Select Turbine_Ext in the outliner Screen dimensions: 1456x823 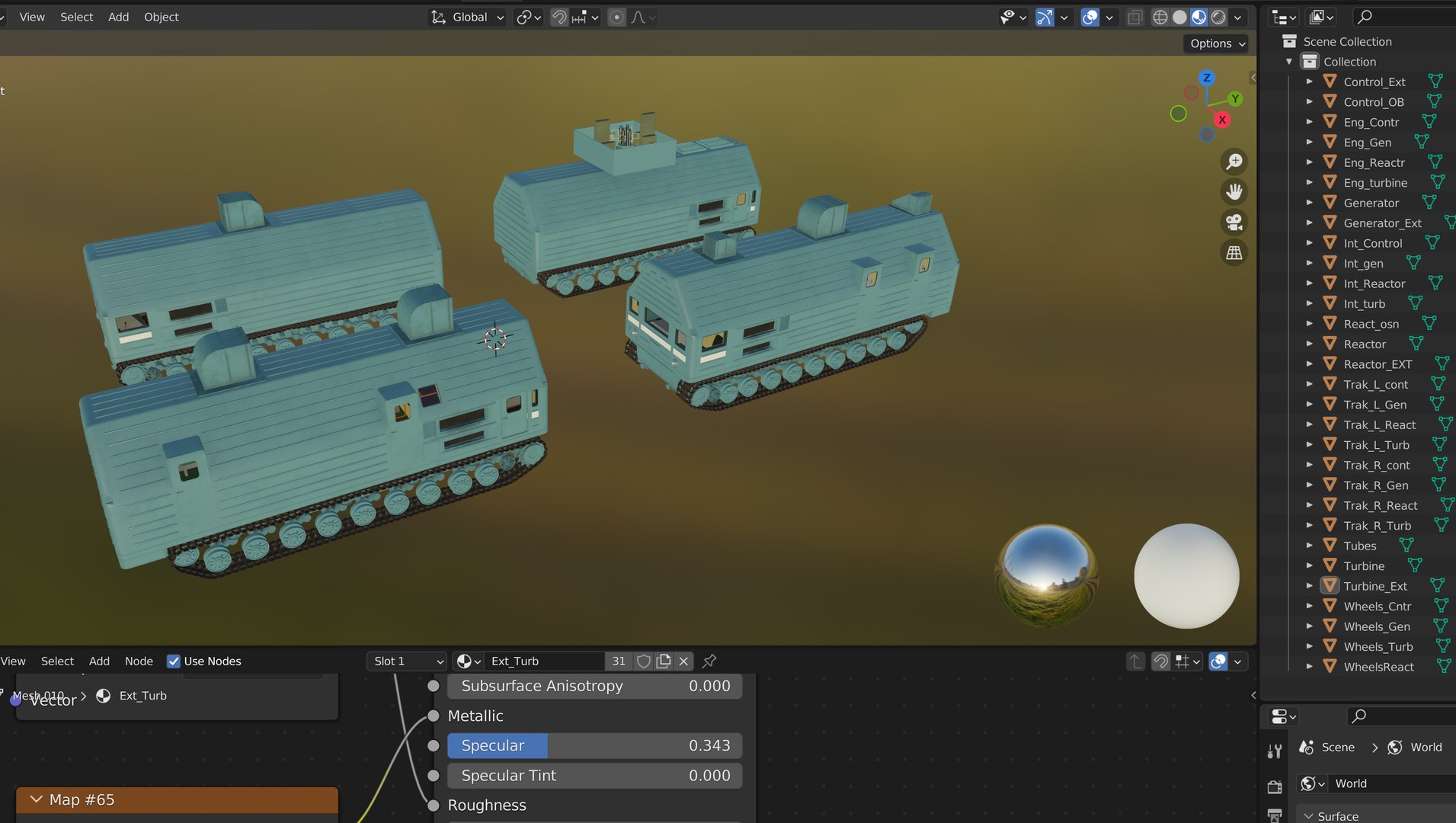click(1375, 586)
